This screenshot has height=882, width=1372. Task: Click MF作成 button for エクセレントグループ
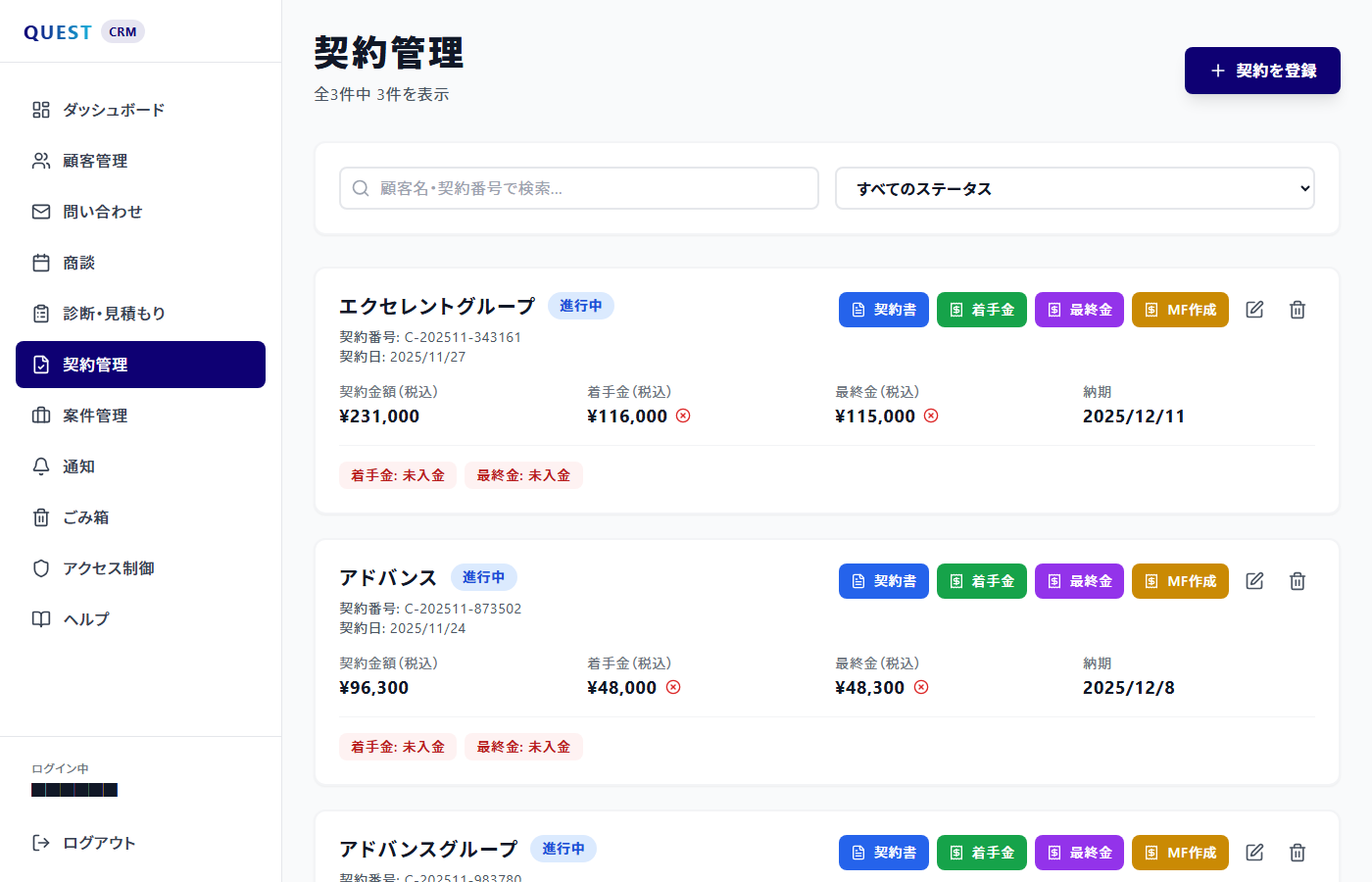[x=1180, y=310]
